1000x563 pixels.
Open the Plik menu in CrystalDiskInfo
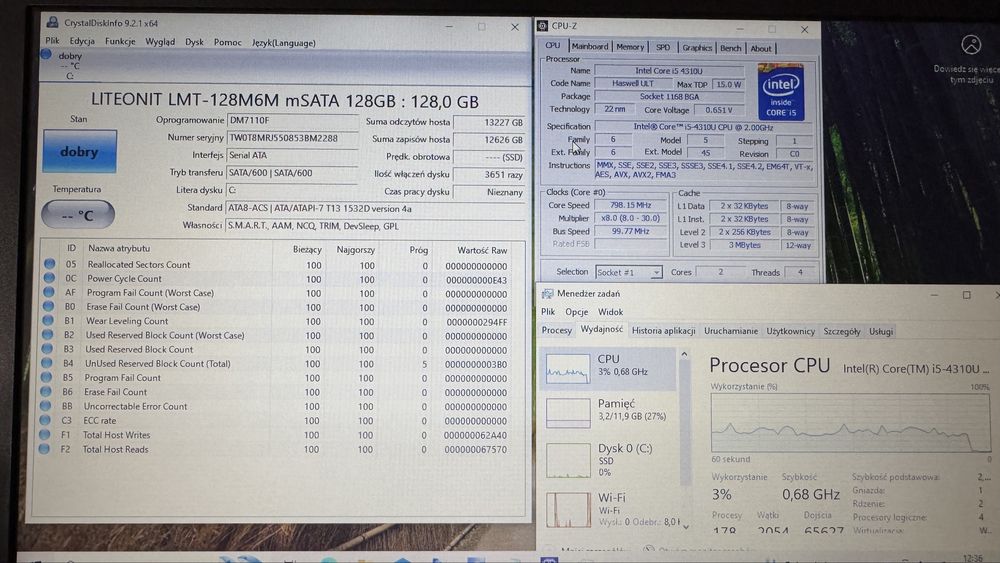tap(52, 41)
